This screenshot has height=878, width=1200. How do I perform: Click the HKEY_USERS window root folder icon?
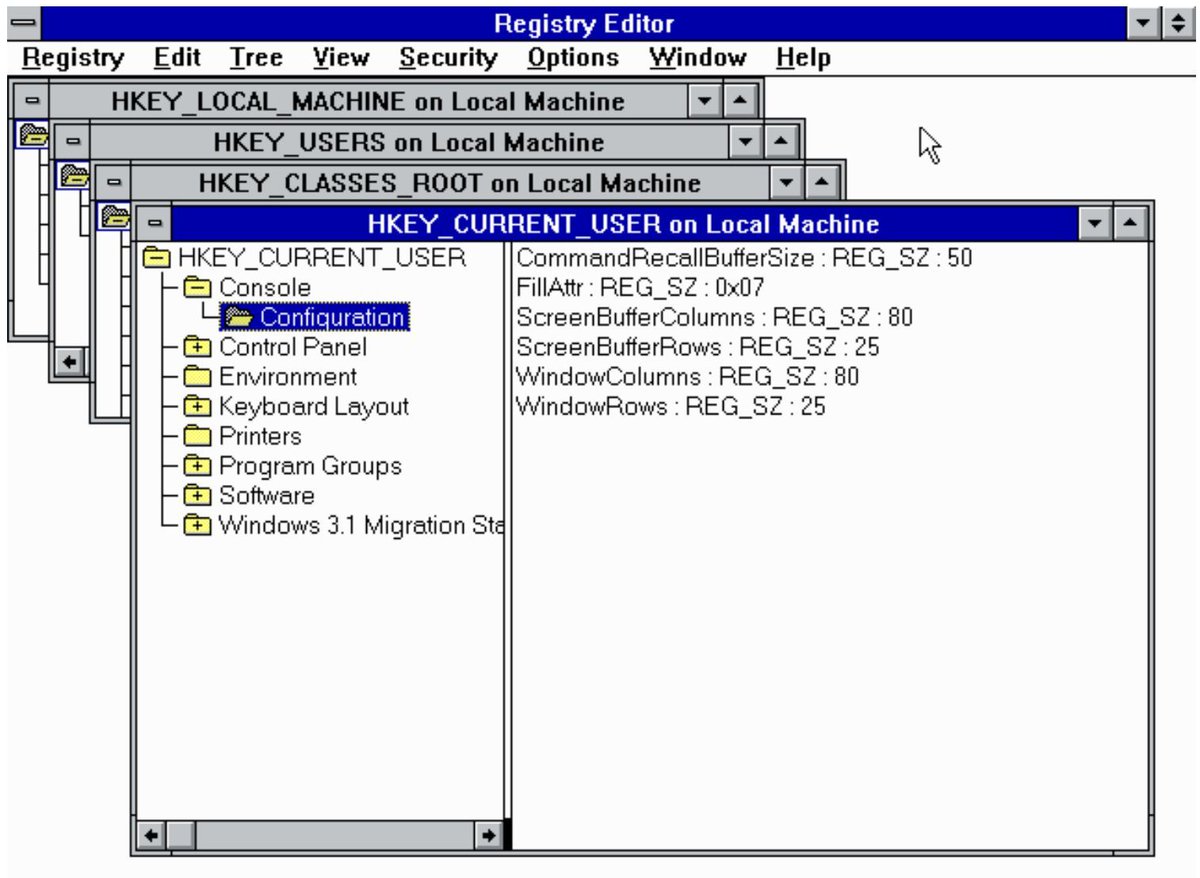(73, 176)
